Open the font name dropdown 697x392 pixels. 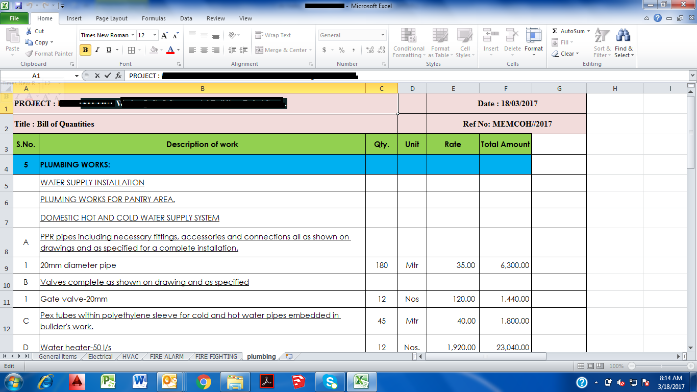click(133, 35)
